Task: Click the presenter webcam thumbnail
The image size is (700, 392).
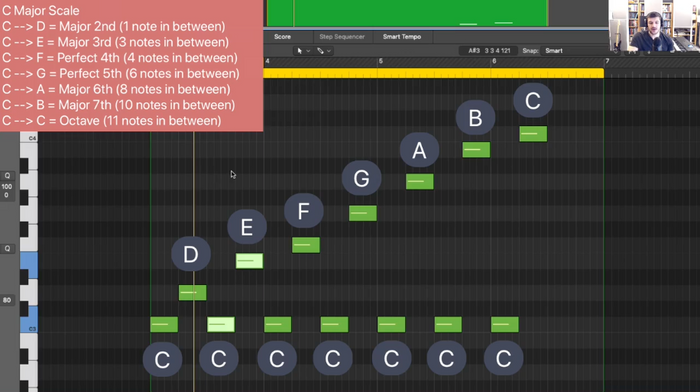Action: [654, 25]
